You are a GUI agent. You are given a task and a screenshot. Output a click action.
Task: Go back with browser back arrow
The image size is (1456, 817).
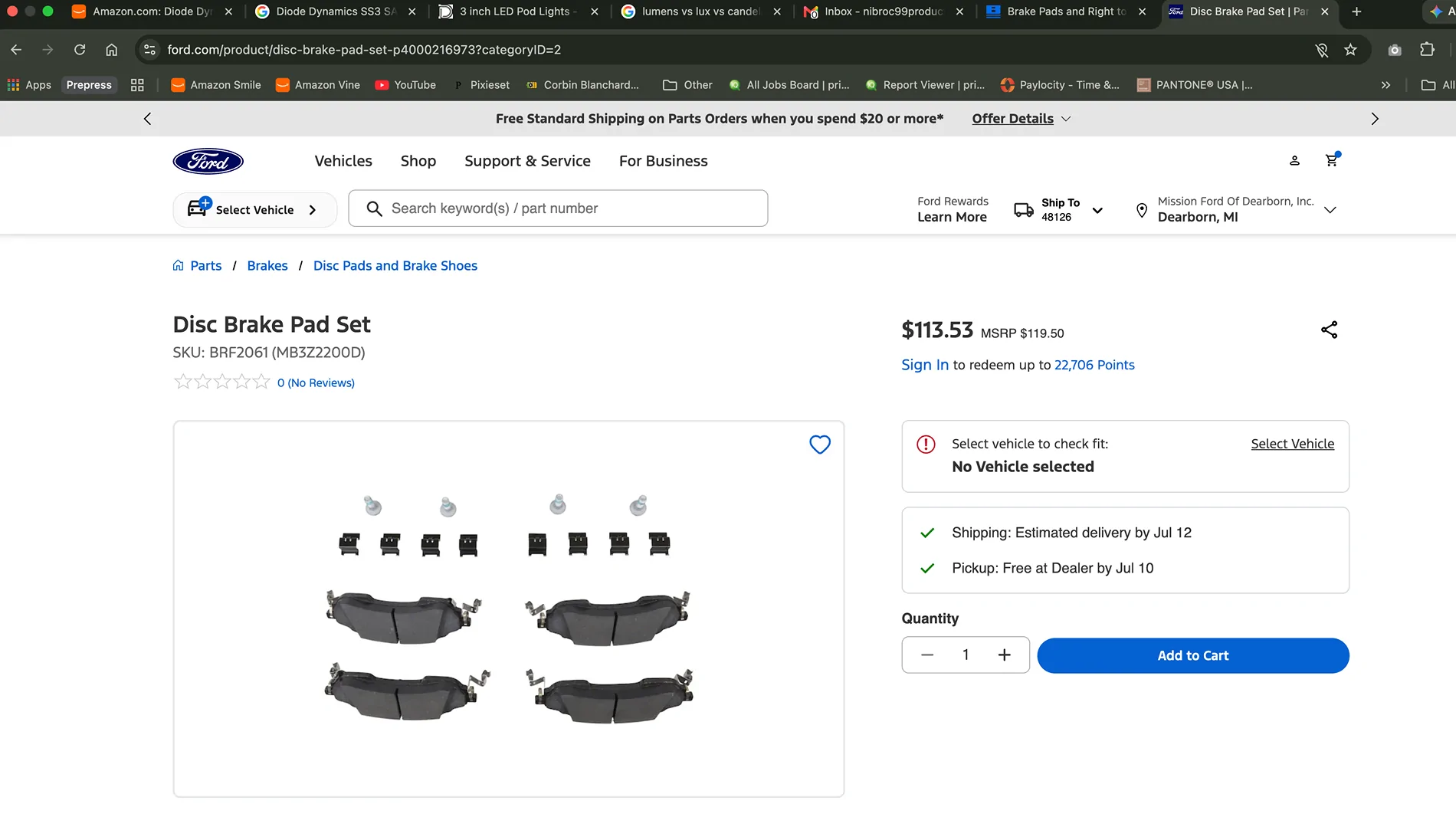point(16,50)
